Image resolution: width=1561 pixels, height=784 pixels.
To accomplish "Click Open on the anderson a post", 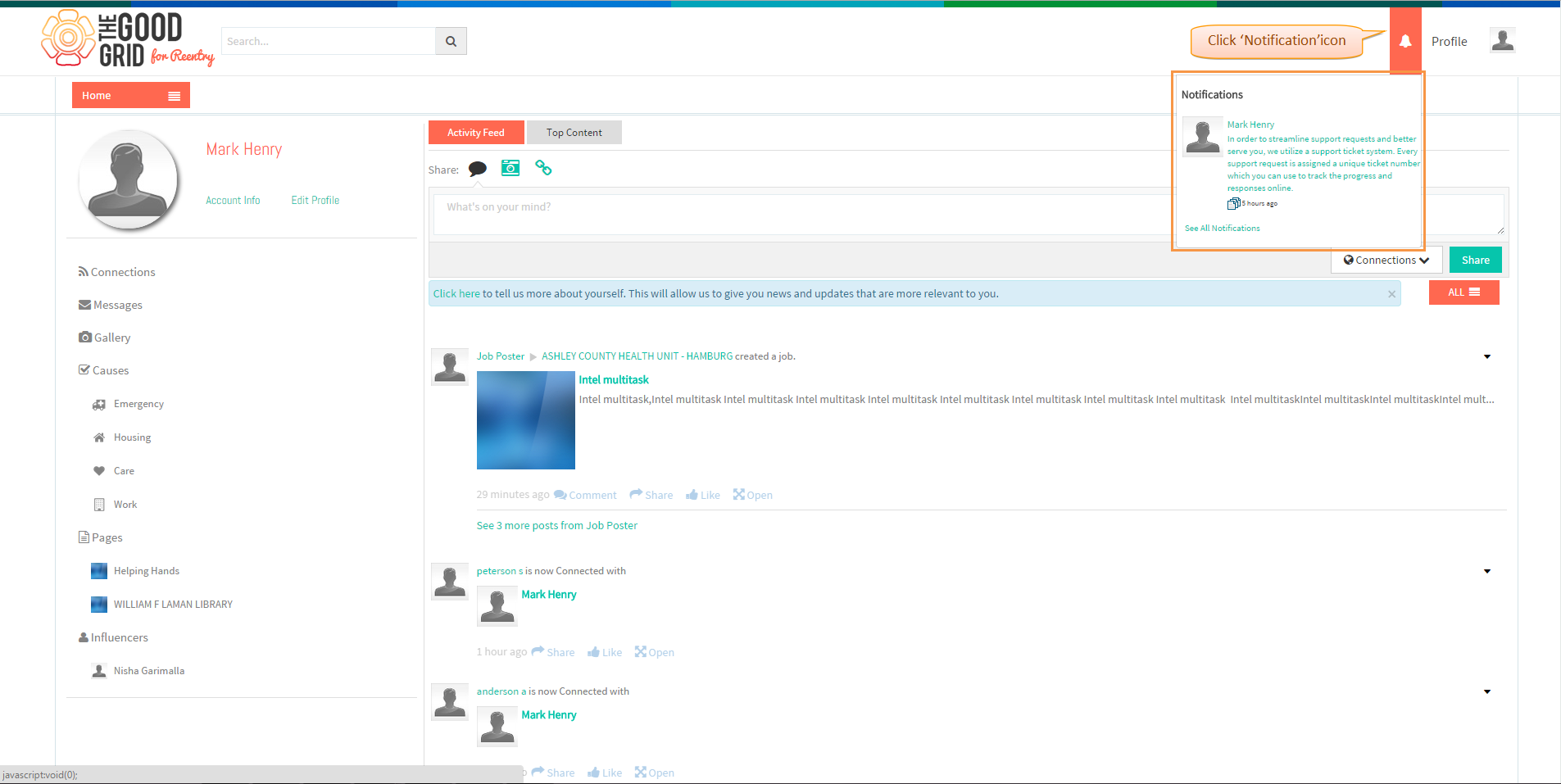I will [654, 773].
